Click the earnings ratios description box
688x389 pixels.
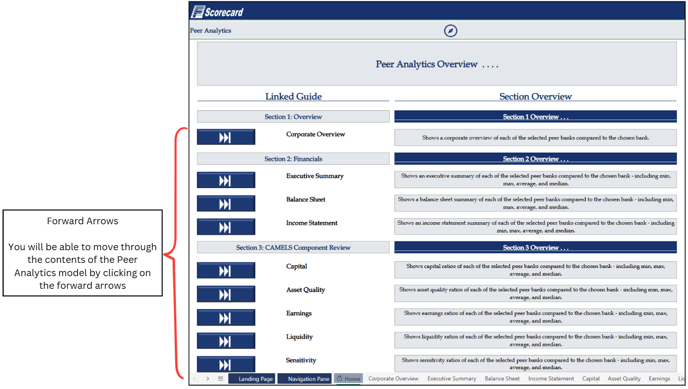tap(535, 317)
